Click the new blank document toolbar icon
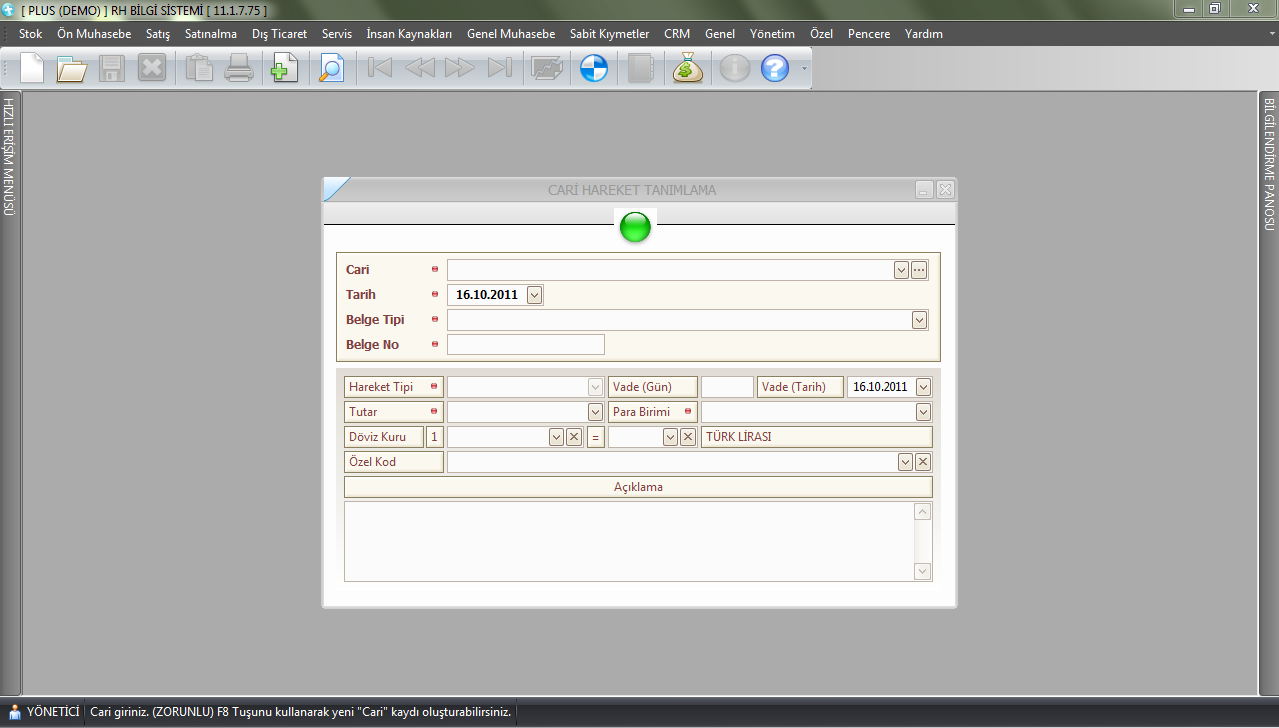Image resolution: width=1279 pixels, height=728 pixels. (x=32, y=68)
